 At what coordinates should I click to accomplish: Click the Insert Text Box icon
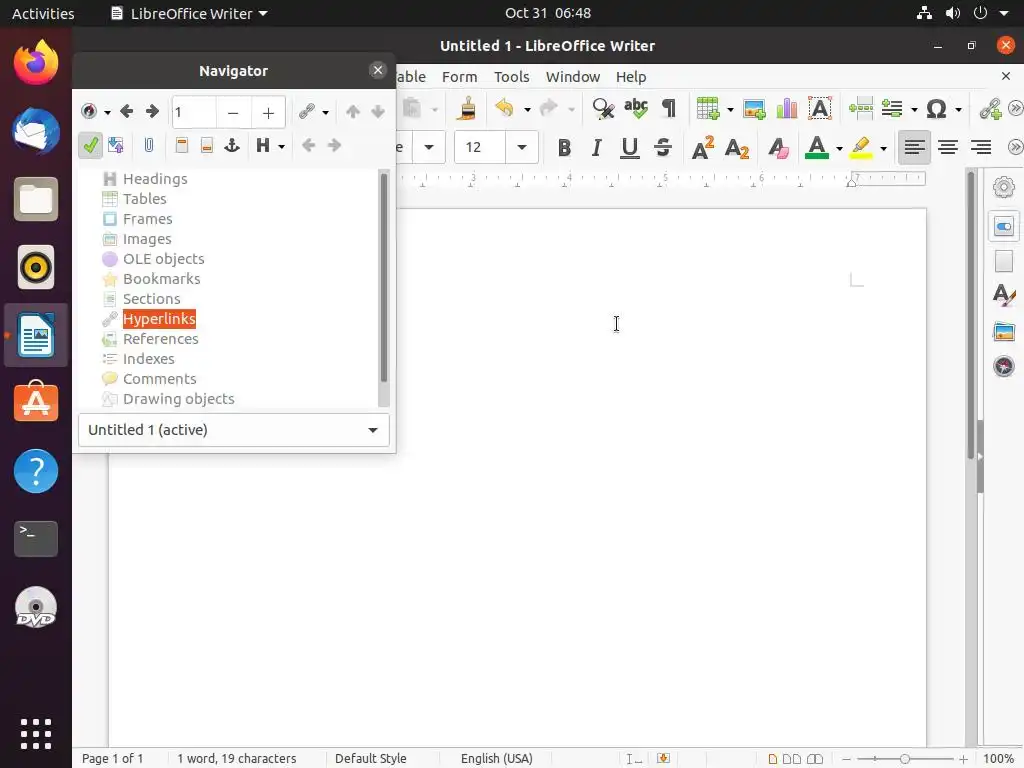[x=820, y=108]
